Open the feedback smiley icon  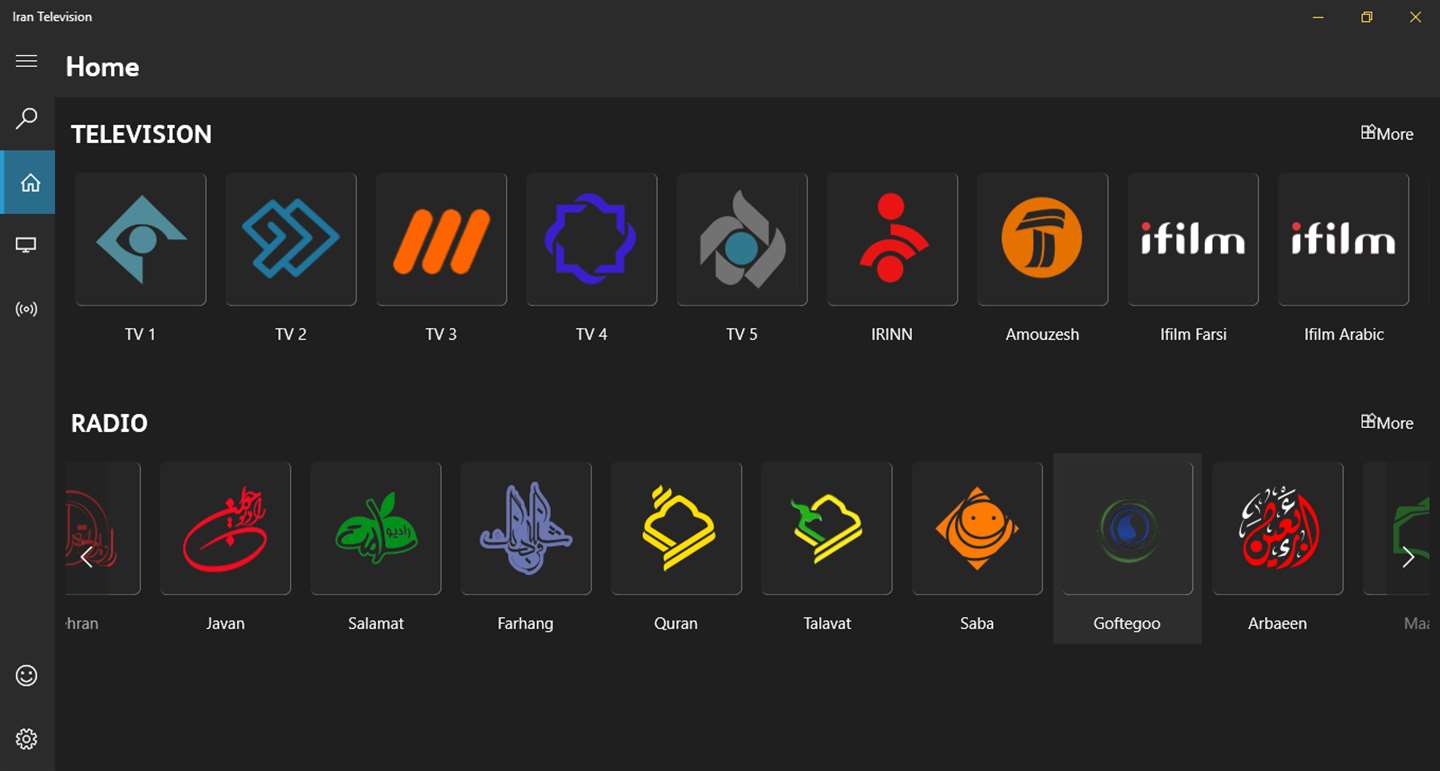point(27,676)
